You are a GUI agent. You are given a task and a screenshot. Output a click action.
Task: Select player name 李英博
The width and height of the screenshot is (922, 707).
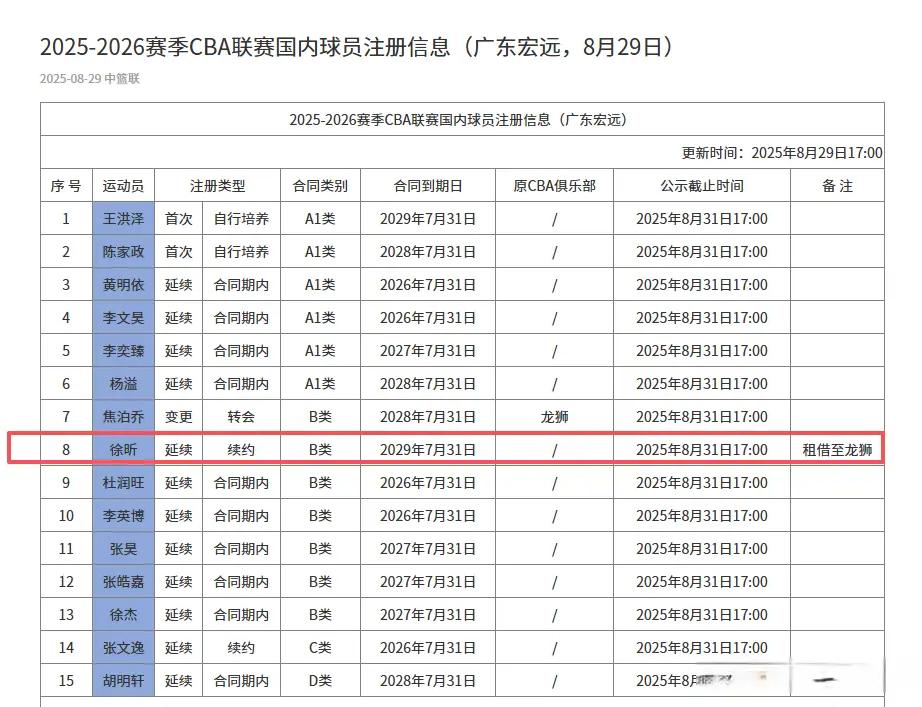tap(123, 515)
